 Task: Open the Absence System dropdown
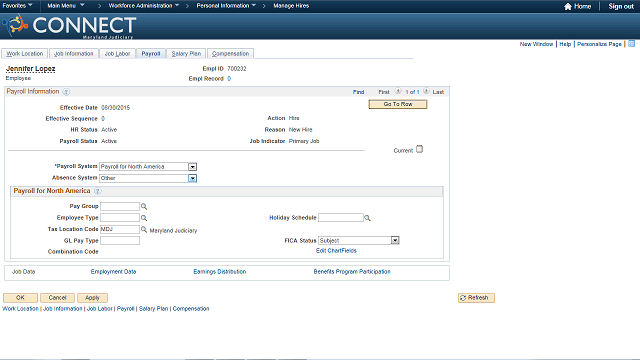192,178
